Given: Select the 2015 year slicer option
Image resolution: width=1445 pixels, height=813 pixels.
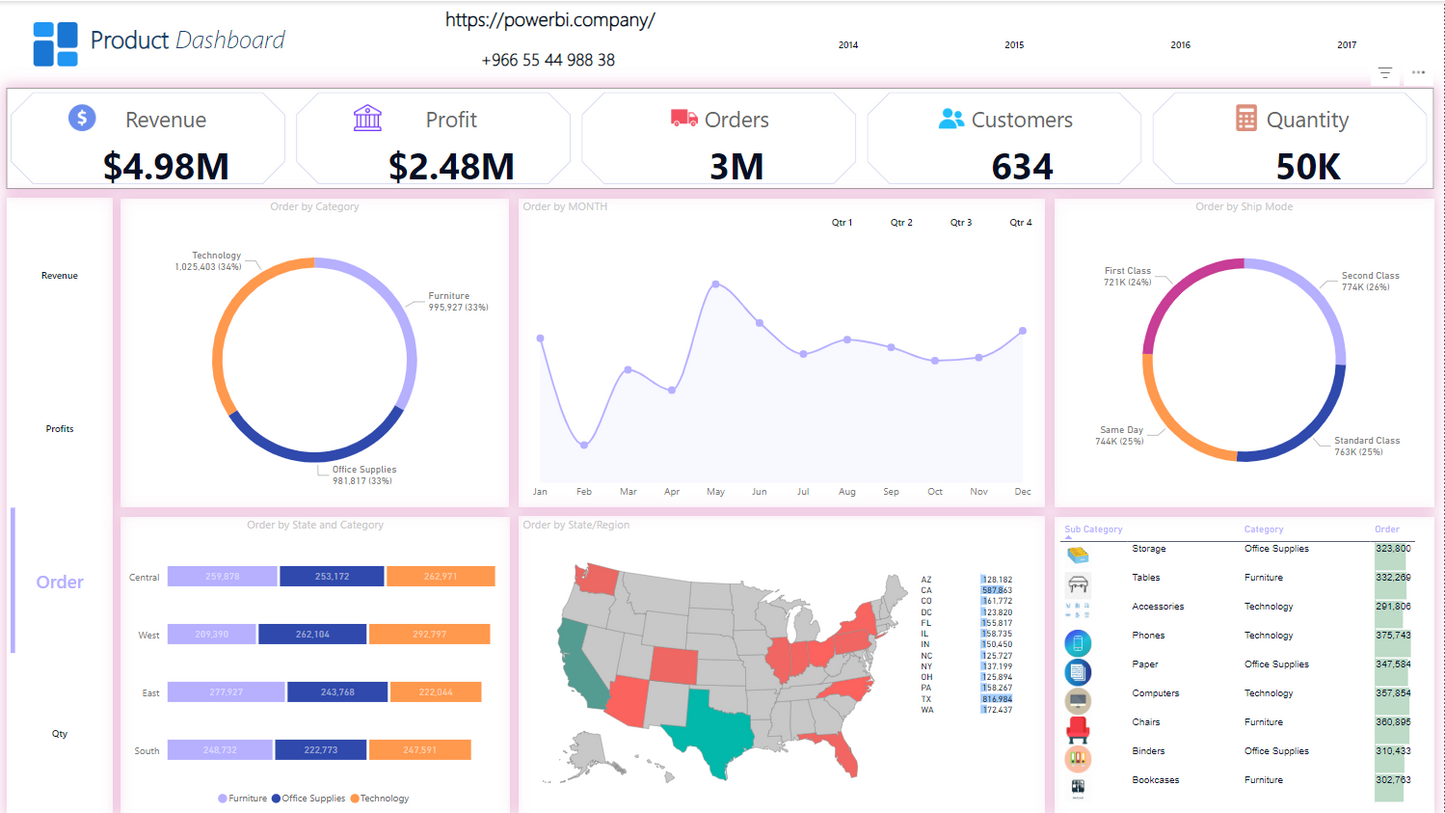Looking at the screenshot, I should click(1014, 45).
